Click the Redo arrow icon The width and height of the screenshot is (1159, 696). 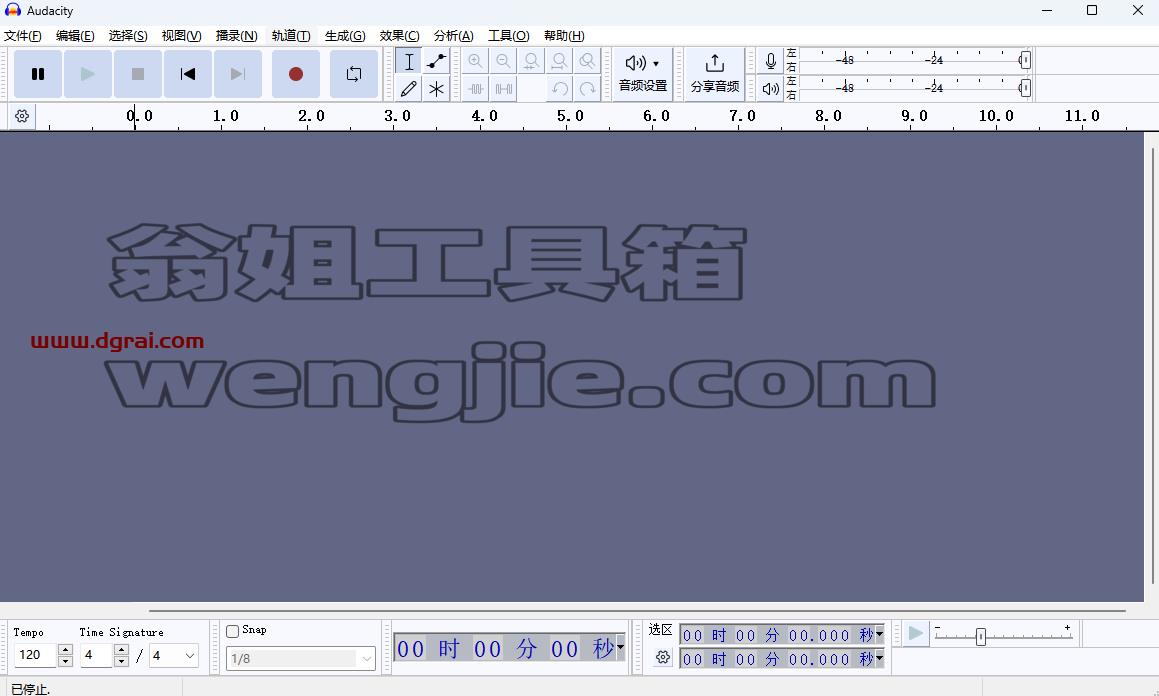[588, 89]
